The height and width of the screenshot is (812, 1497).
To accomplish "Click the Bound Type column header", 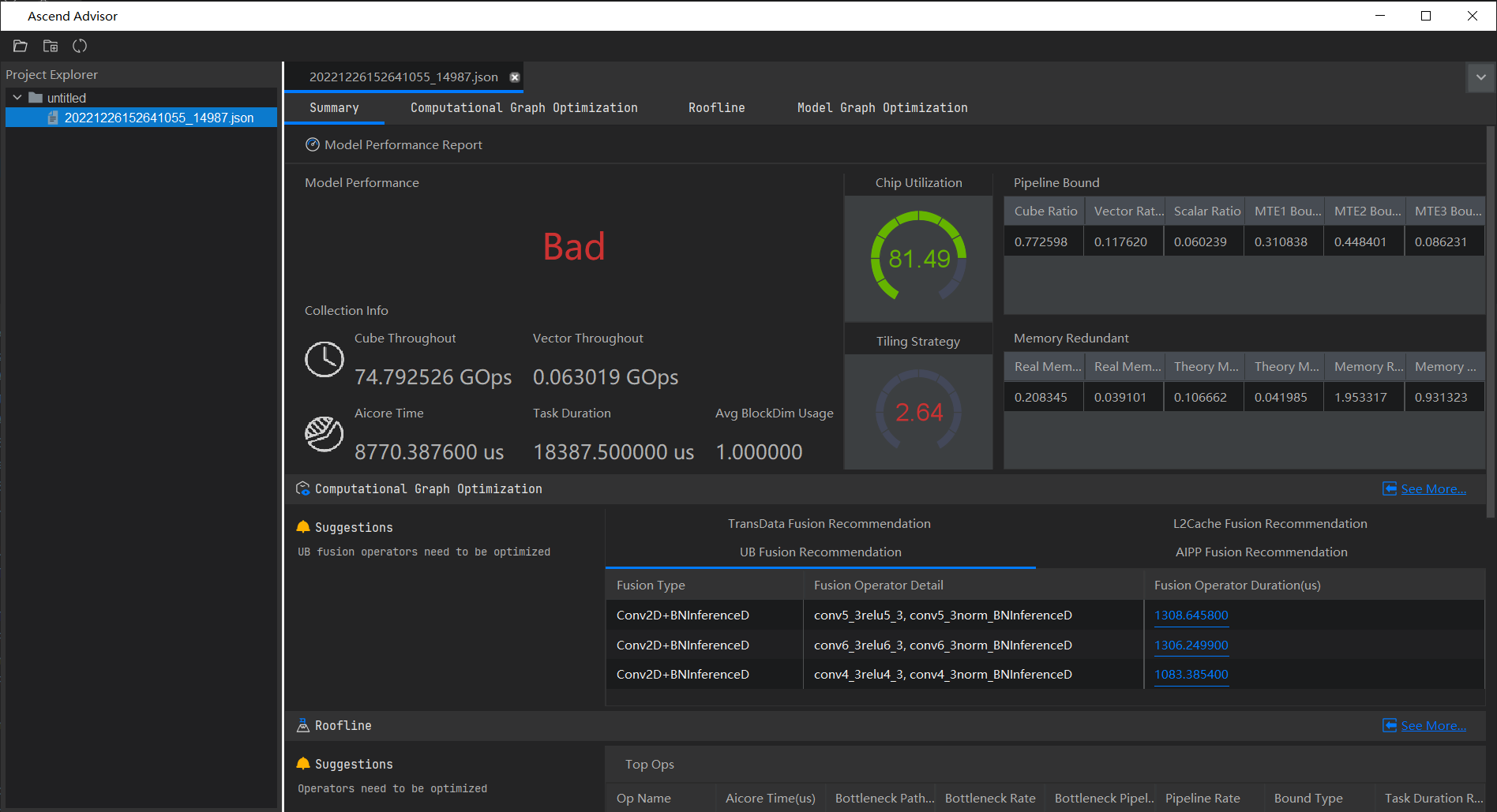I will click(x=1319, y=799).
